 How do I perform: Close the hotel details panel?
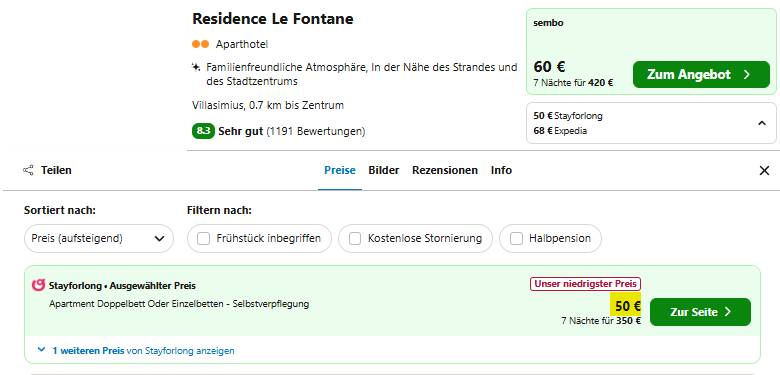[764, 171]
